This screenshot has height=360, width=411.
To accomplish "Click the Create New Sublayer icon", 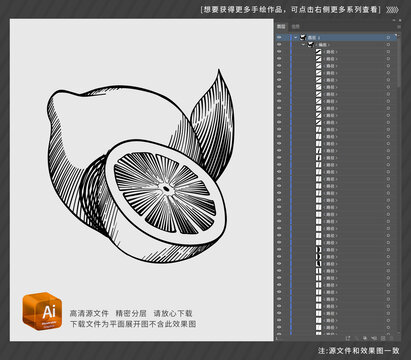I will pyautogui.click(x=375, y=338).
